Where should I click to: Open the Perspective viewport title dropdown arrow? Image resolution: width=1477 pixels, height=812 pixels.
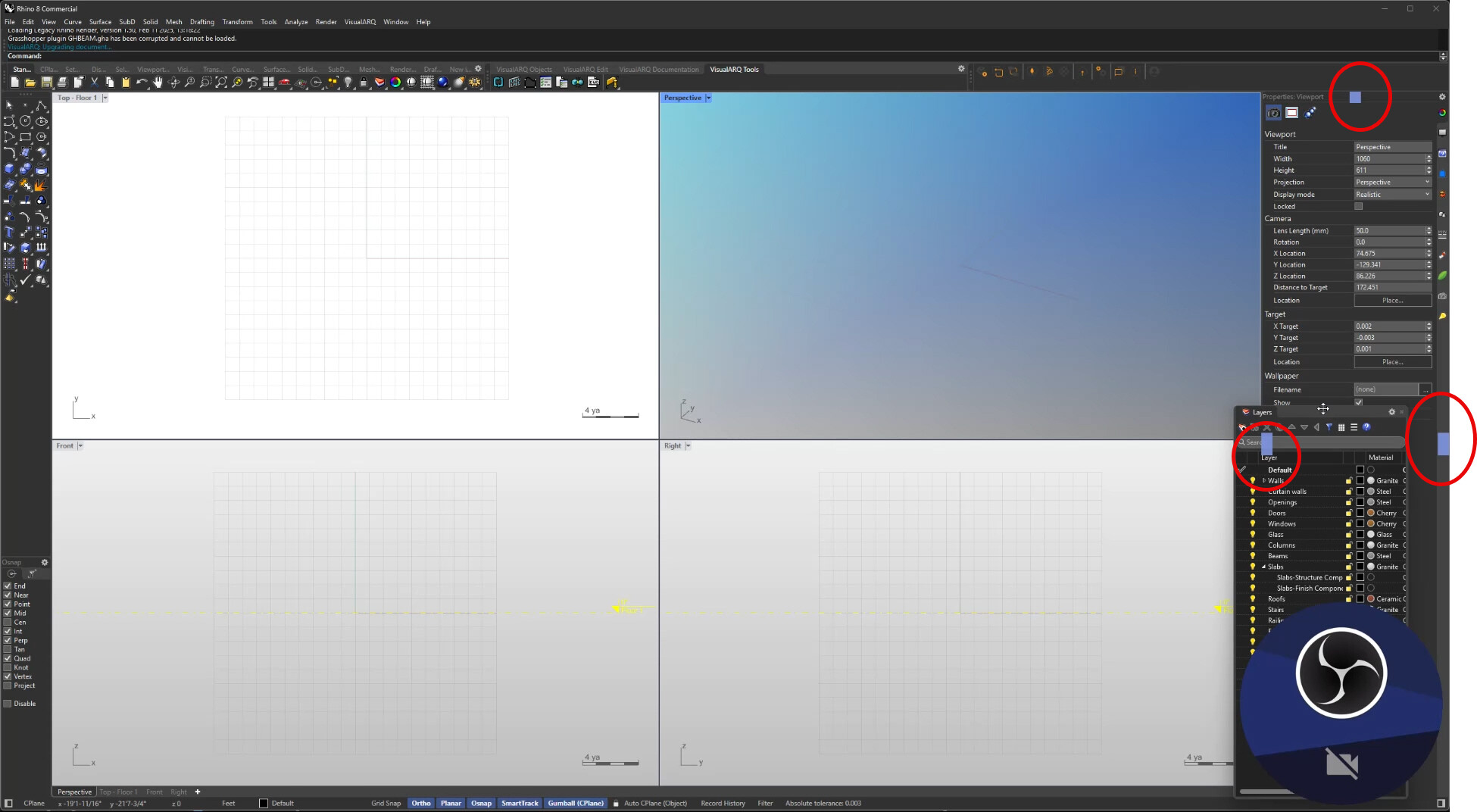(x=708, y=98)
